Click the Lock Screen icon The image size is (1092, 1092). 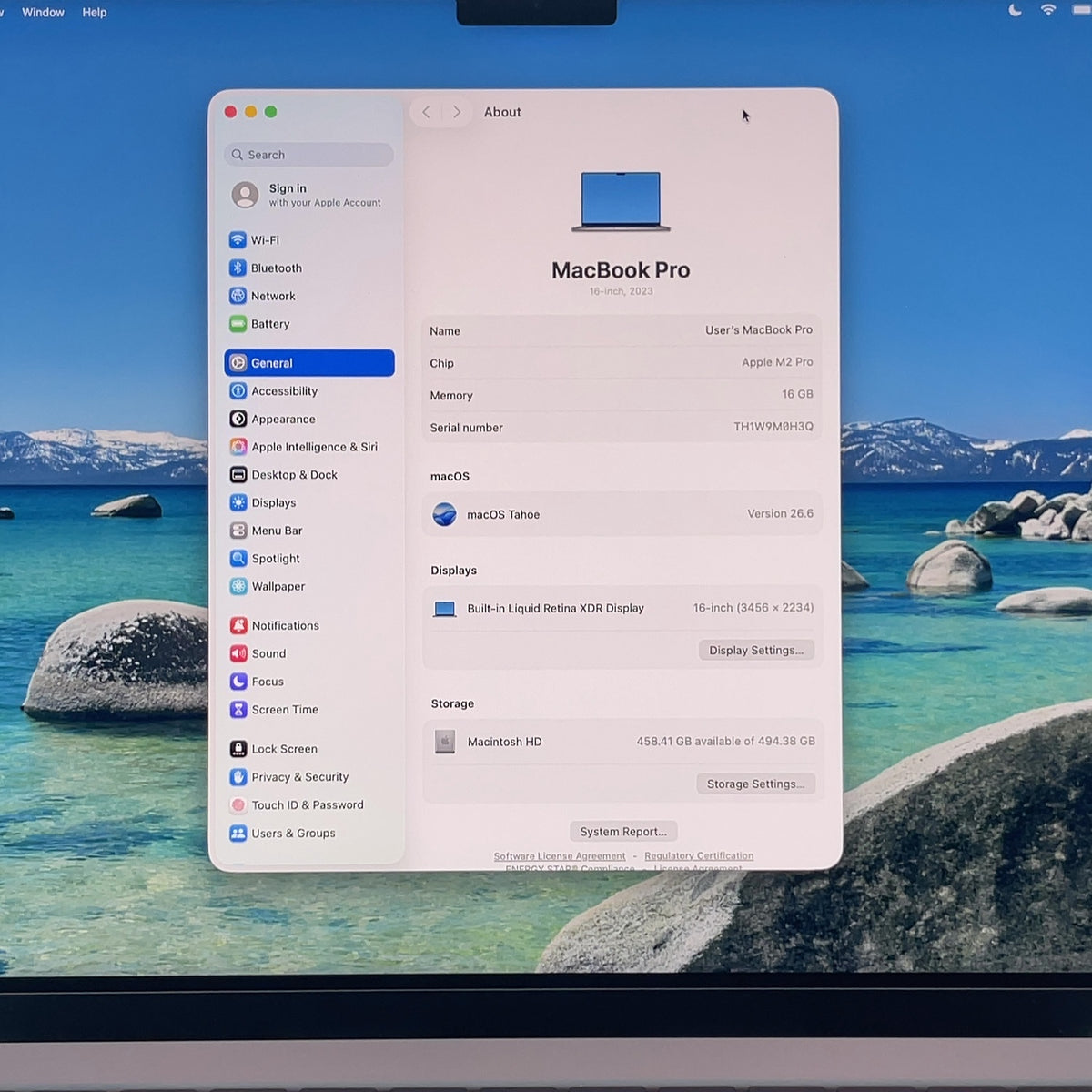[238, 749]
